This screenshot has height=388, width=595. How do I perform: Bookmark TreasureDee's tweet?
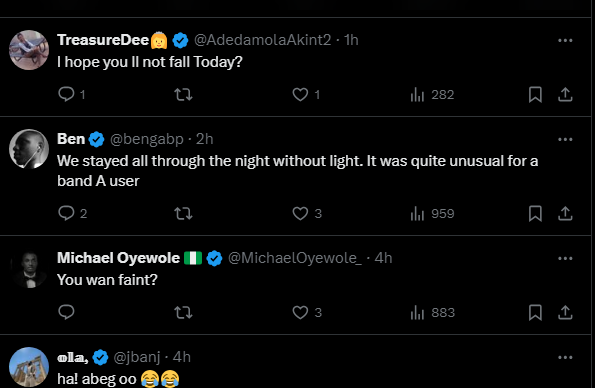(x=535, y=95)
